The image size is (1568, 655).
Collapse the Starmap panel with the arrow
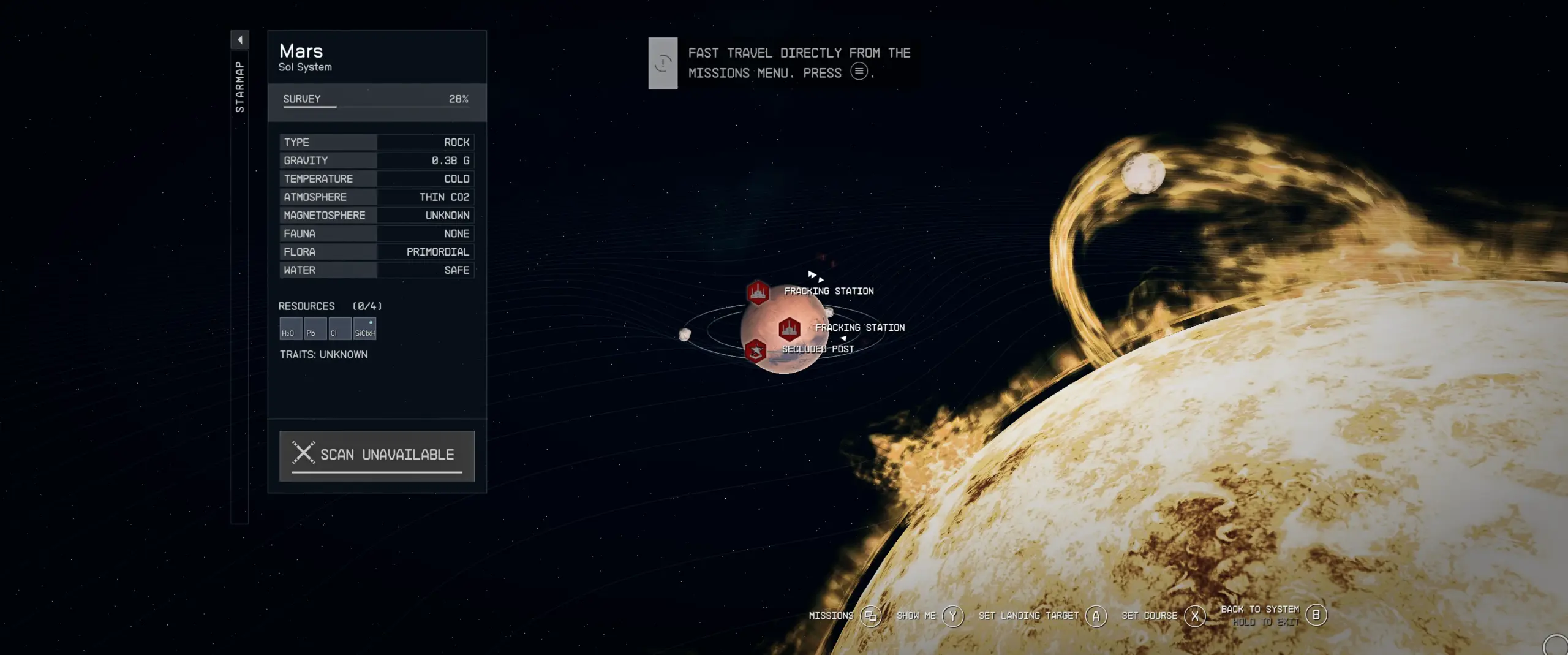point(239,40)
